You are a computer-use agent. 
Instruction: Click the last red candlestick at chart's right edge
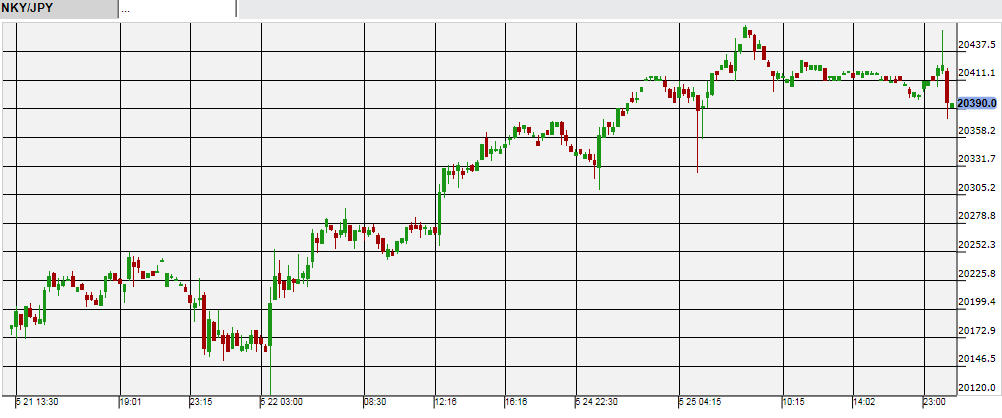point(947,86)
